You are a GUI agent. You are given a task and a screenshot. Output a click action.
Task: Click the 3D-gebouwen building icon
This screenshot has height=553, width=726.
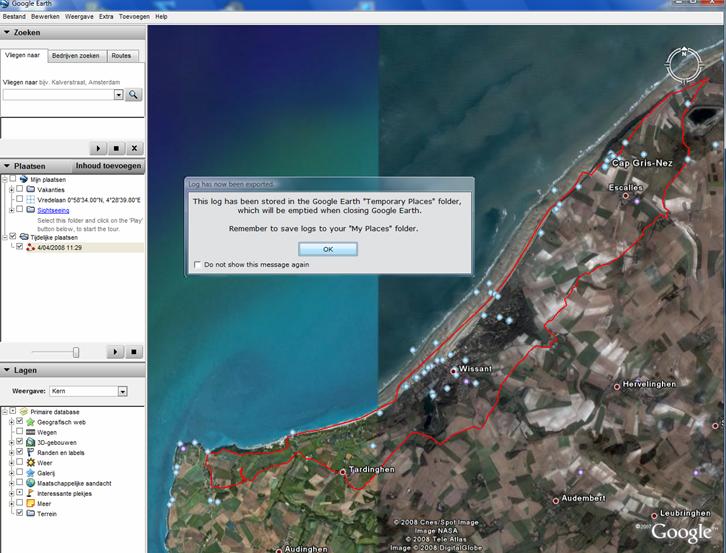click(x=31, y=442)
